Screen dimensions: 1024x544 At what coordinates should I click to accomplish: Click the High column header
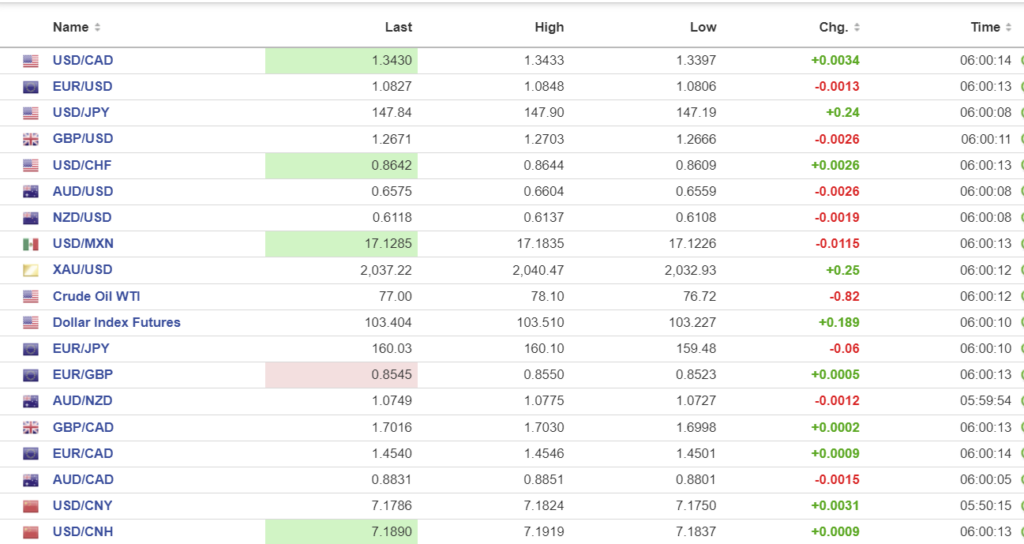(549, 28)
